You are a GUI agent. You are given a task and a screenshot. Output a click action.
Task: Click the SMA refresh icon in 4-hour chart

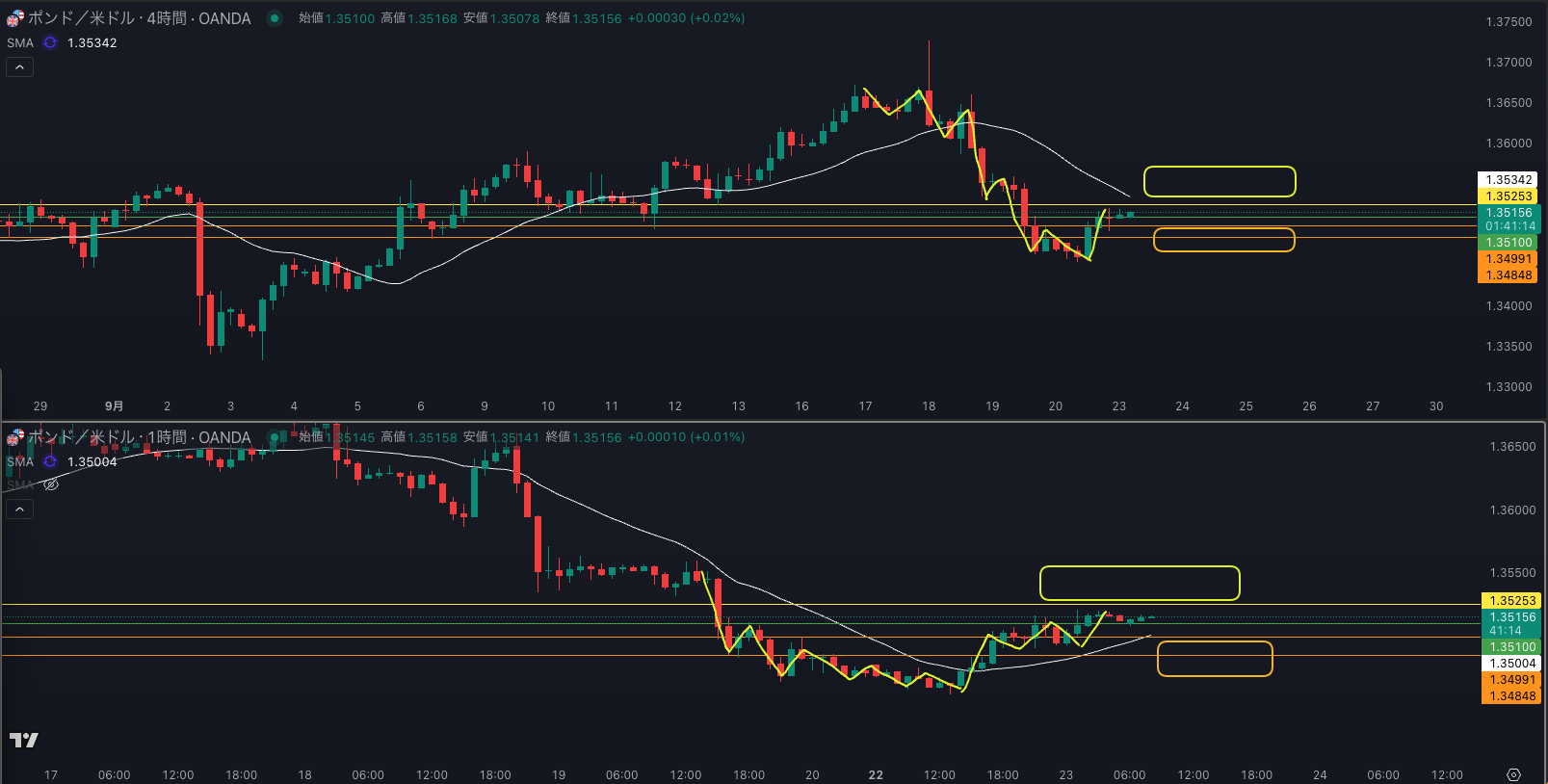click(x=50, y=42)
